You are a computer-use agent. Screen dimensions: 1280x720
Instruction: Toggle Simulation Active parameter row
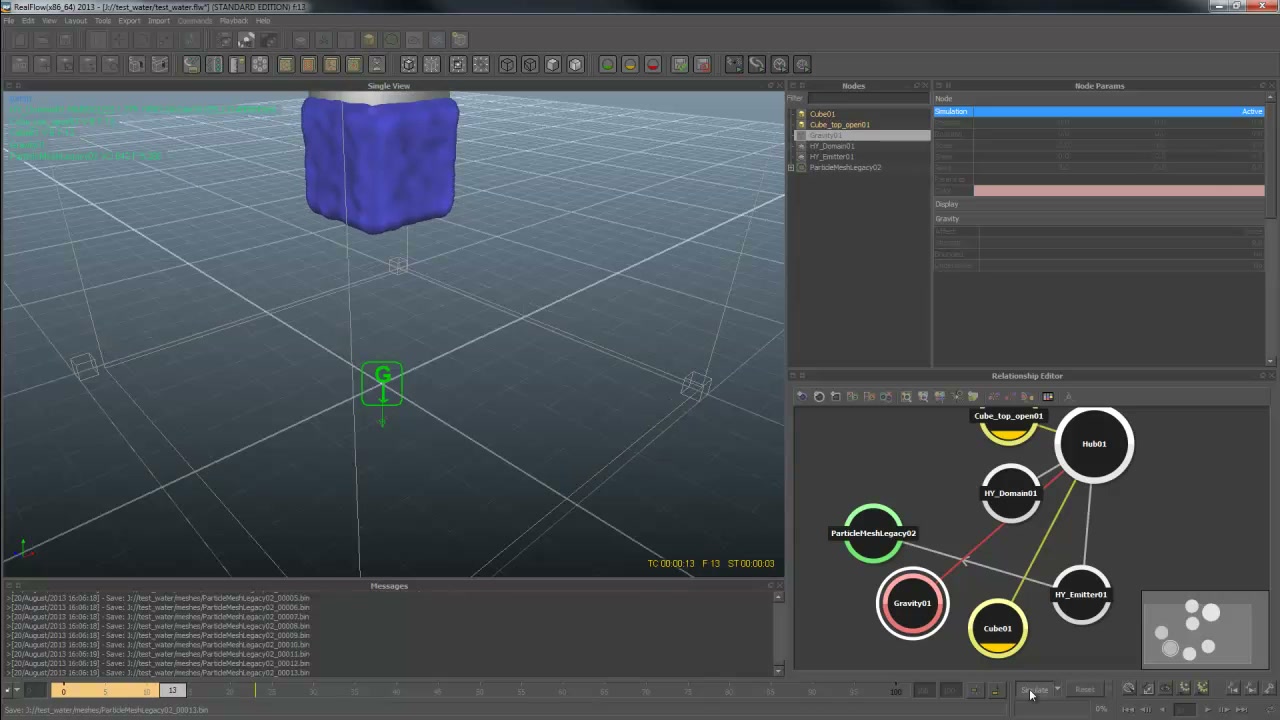(1099, 112)
